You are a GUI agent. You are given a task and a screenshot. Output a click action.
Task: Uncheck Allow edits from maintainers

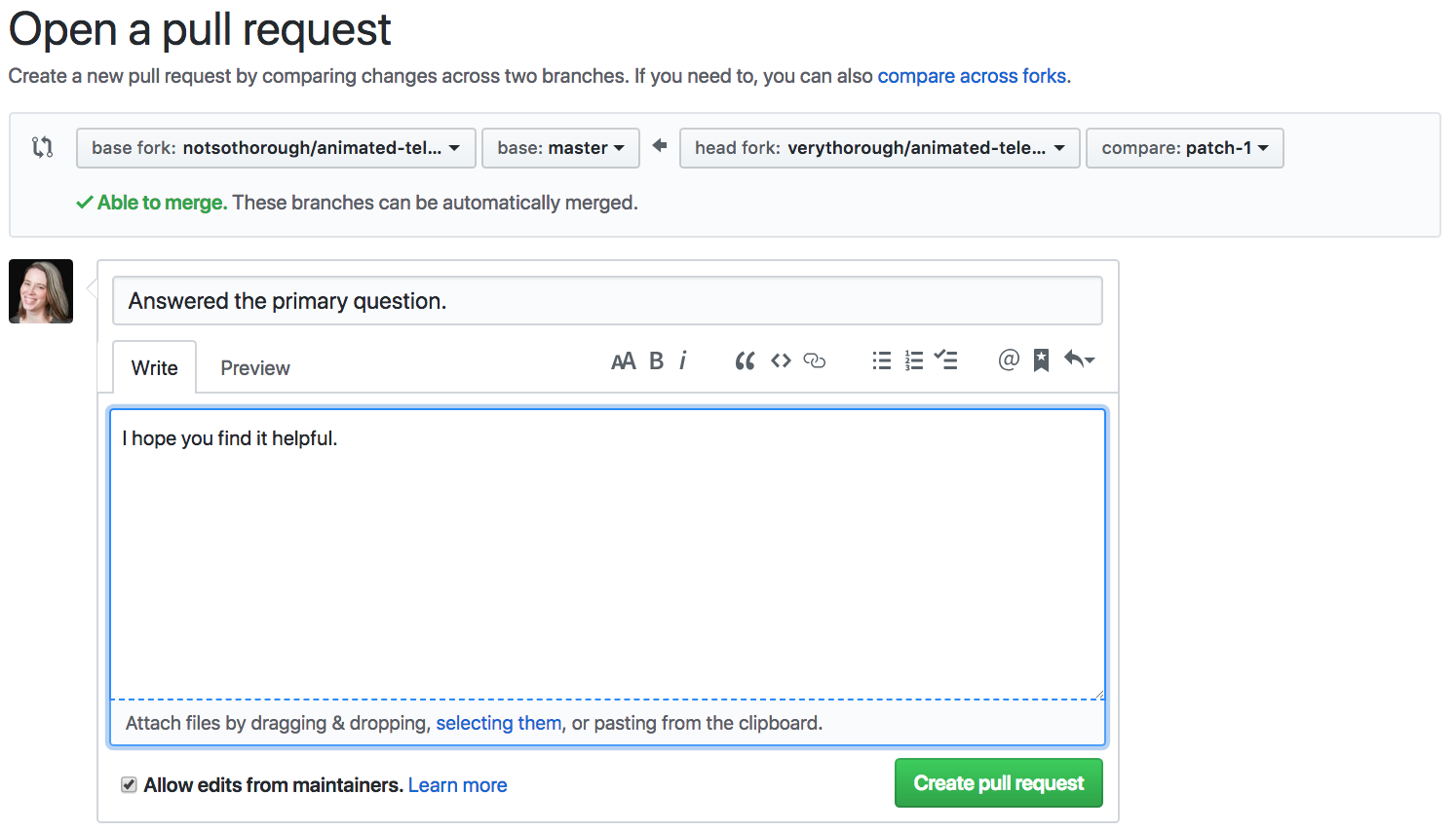coord(129,785)
